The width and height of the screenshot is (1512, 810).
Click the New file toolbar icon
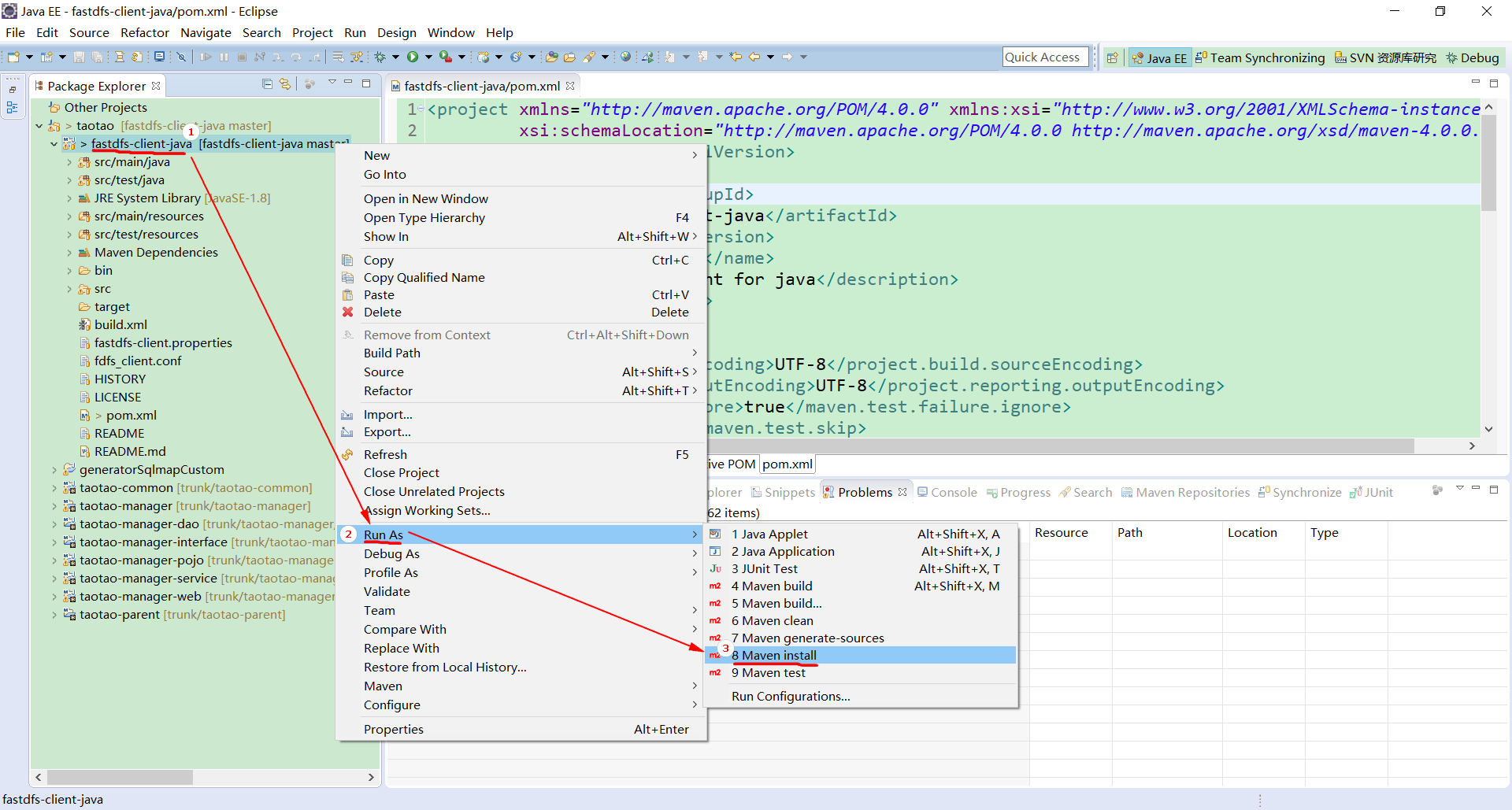[x=13, y=57]
